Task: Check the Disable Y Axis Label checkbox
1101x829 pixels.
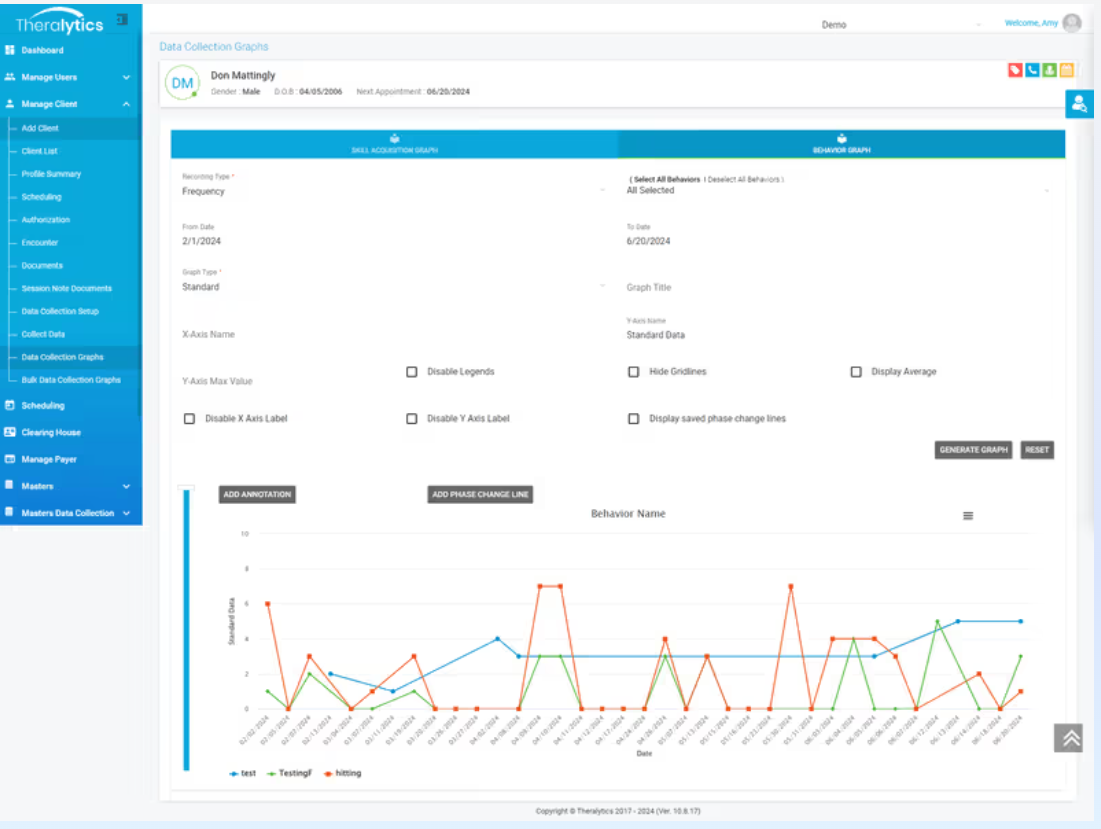Action: point(411,418)
